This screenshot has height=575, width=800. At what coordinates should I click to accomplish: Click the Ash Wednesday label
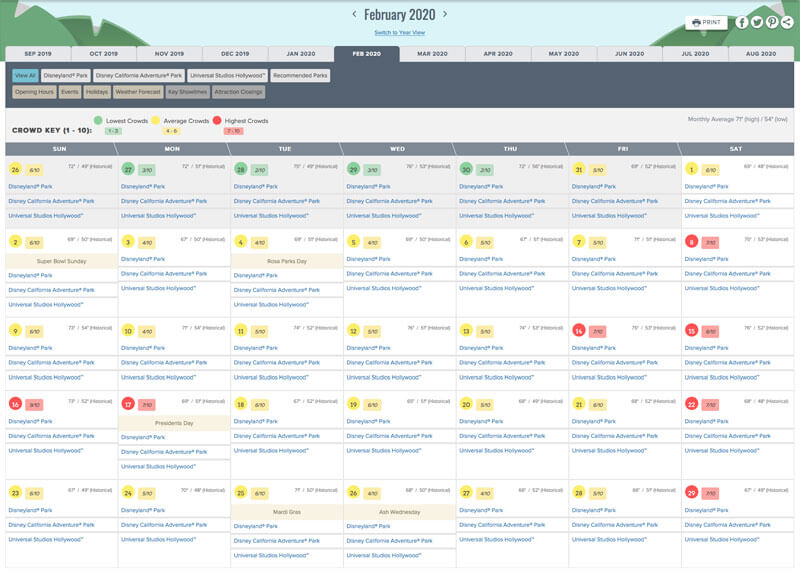pos(399,512)
